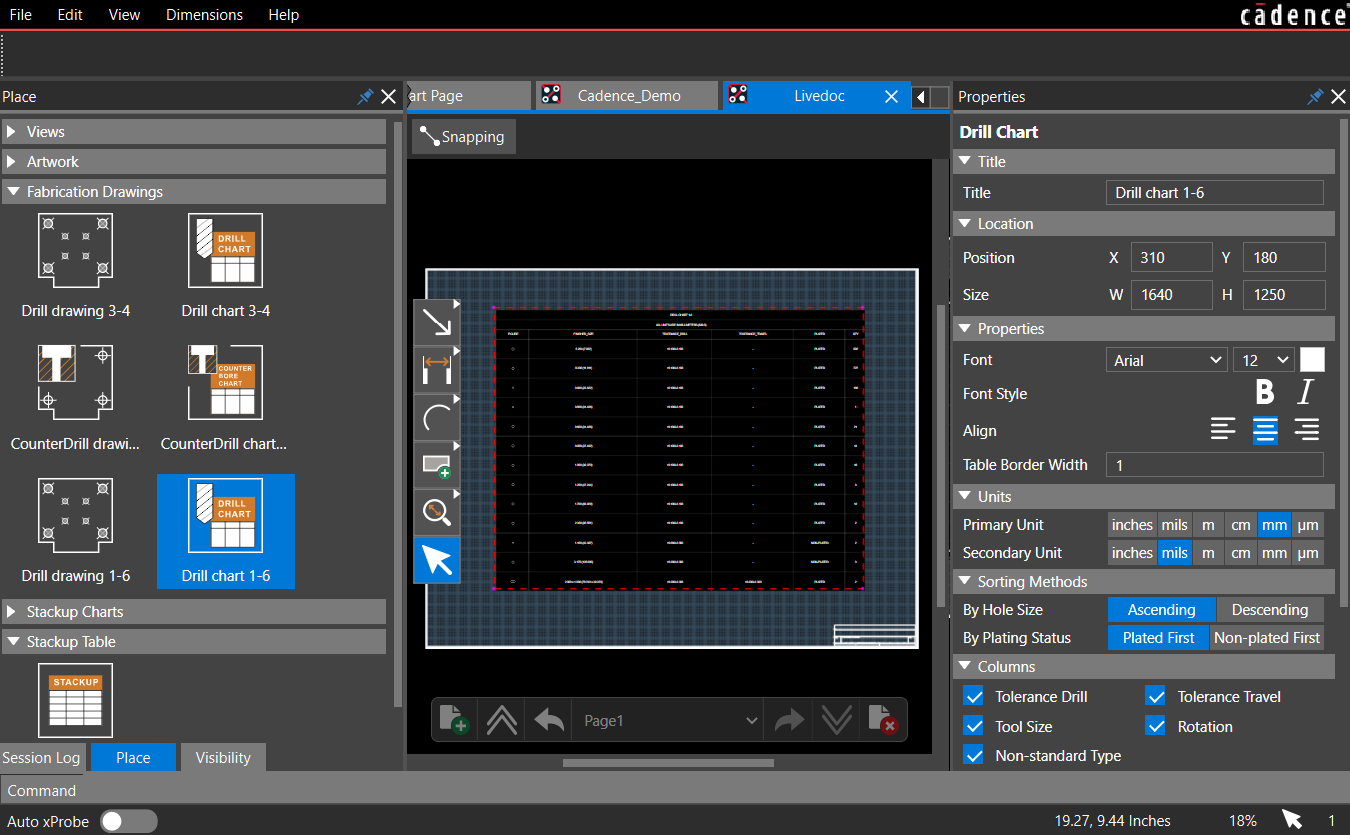
Task: Expand the Artwork section
Action: tap(194, 162)
